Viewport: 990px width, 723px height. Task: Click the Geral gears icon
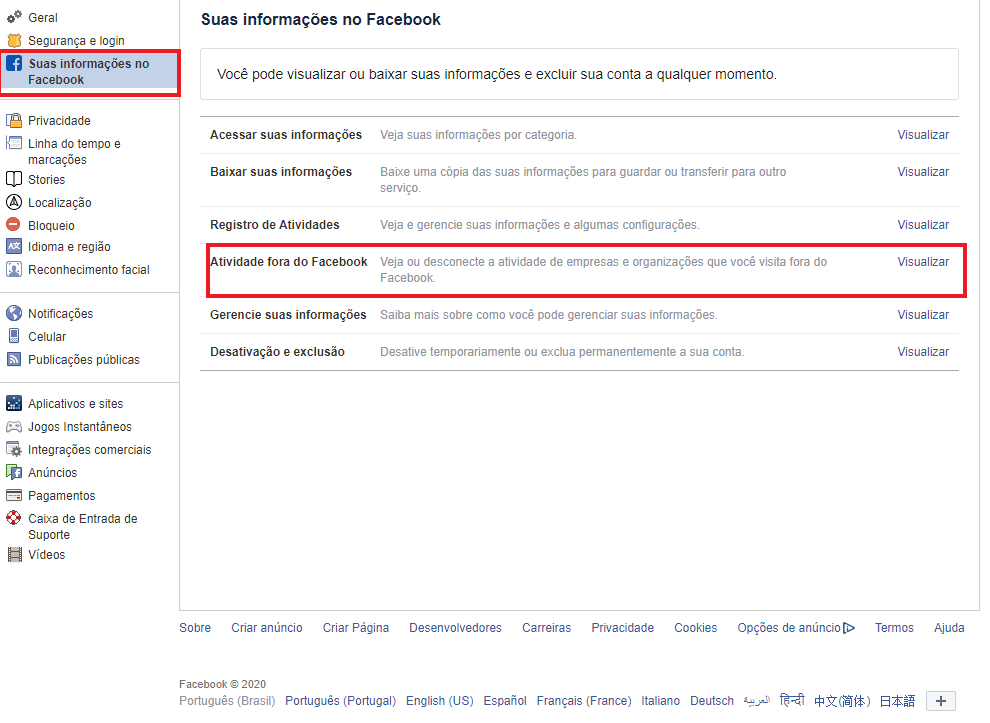[14, 17]
